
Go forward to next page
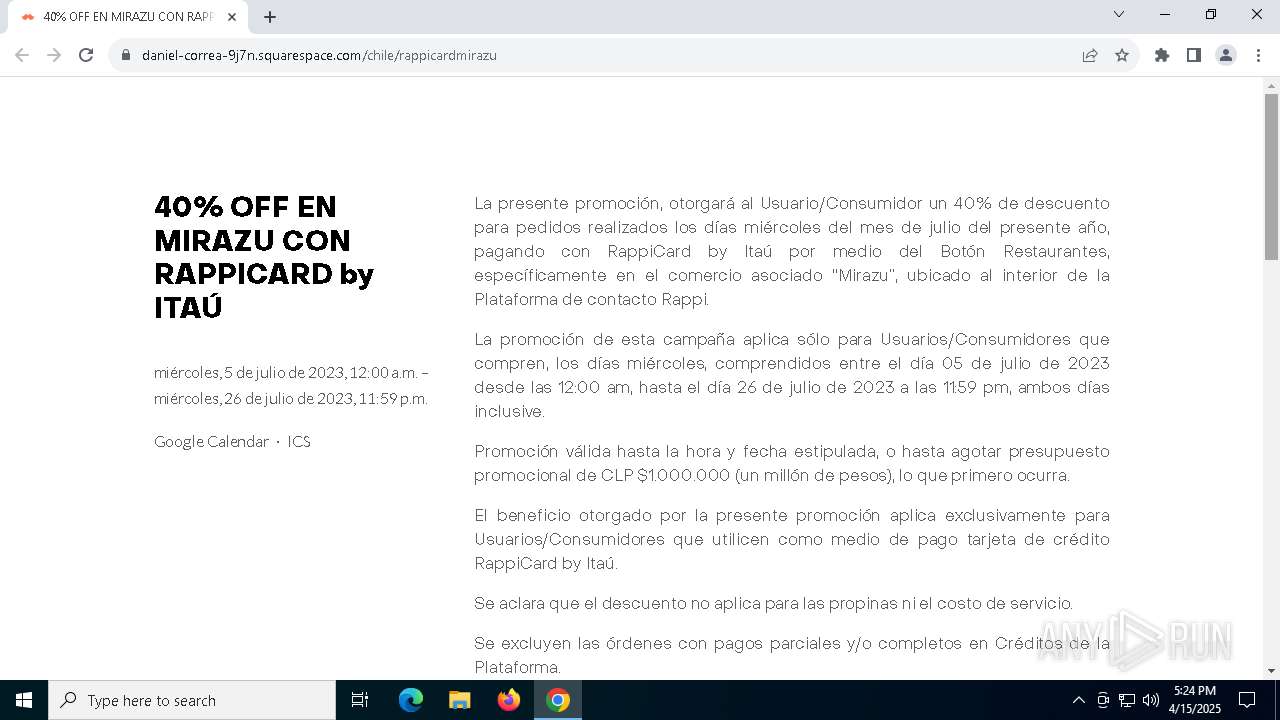point(54,55)
